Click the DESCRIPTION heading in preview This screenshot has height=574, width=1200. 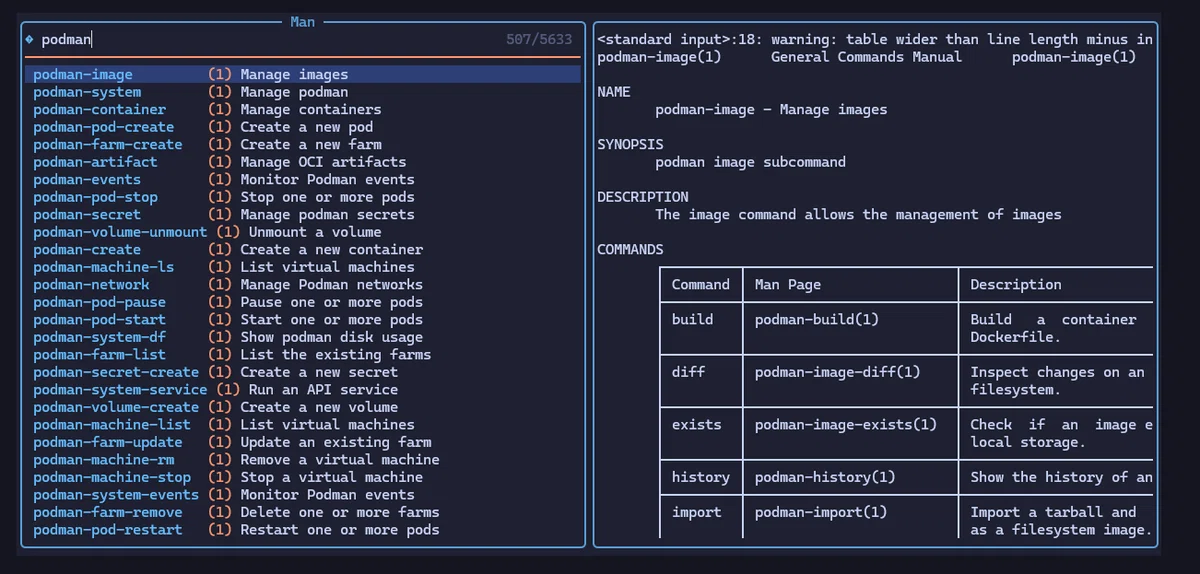pyautogui.click(x=643, y=197)
